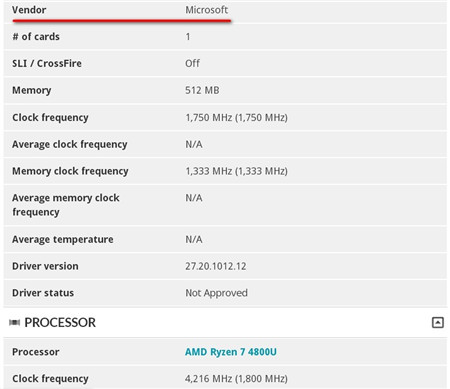Click the PROCESSOR section heading

[60, 322]
